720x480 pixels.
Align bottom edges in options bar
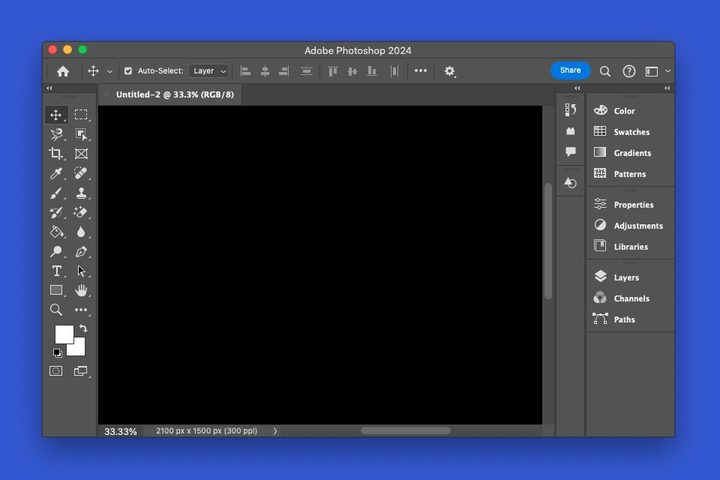coord(372,71)
